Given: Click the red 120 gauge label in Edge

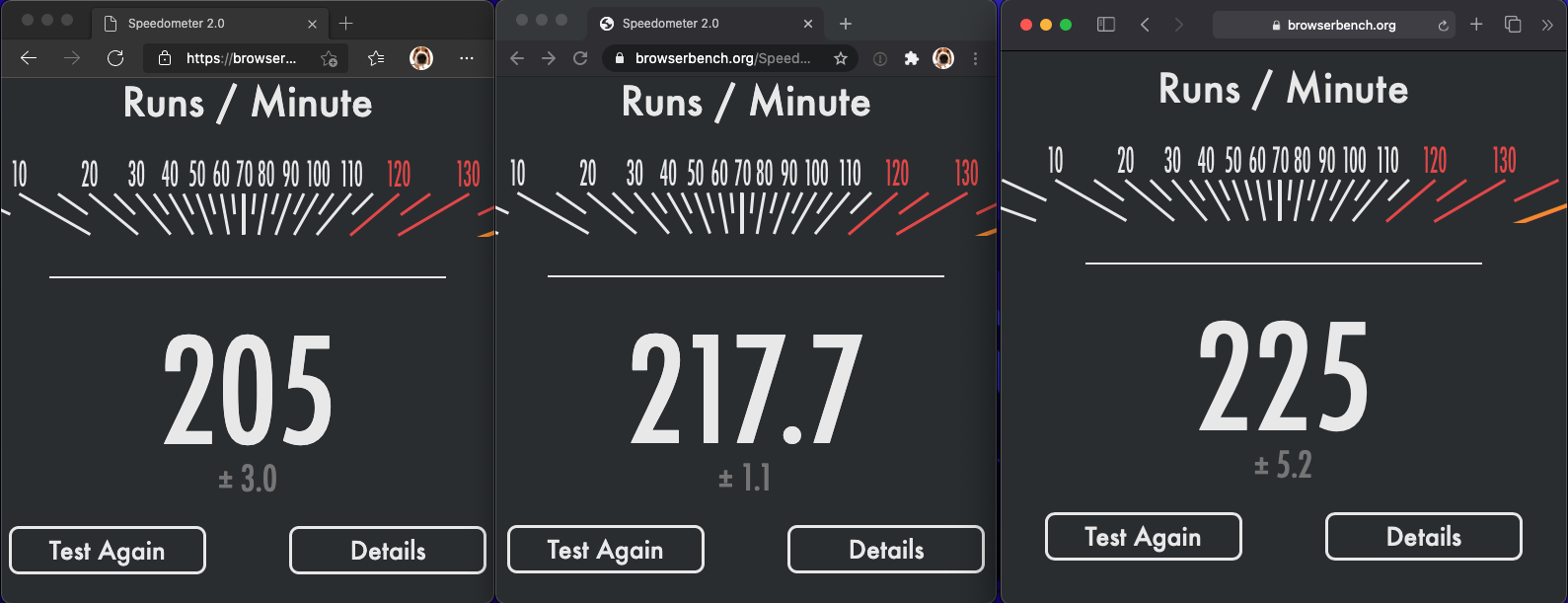Looking at the screenshot, I should (399, 175).
